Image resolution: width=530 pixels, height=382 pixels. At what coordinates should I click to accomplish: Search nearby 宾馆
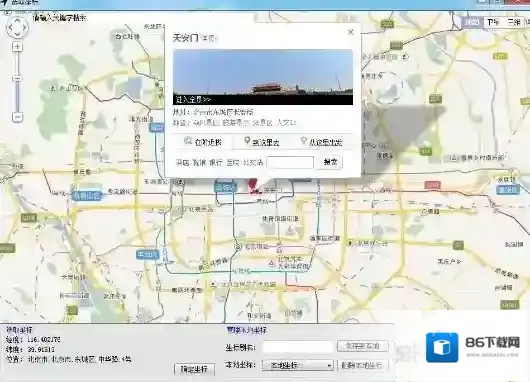tap(199, 163)
